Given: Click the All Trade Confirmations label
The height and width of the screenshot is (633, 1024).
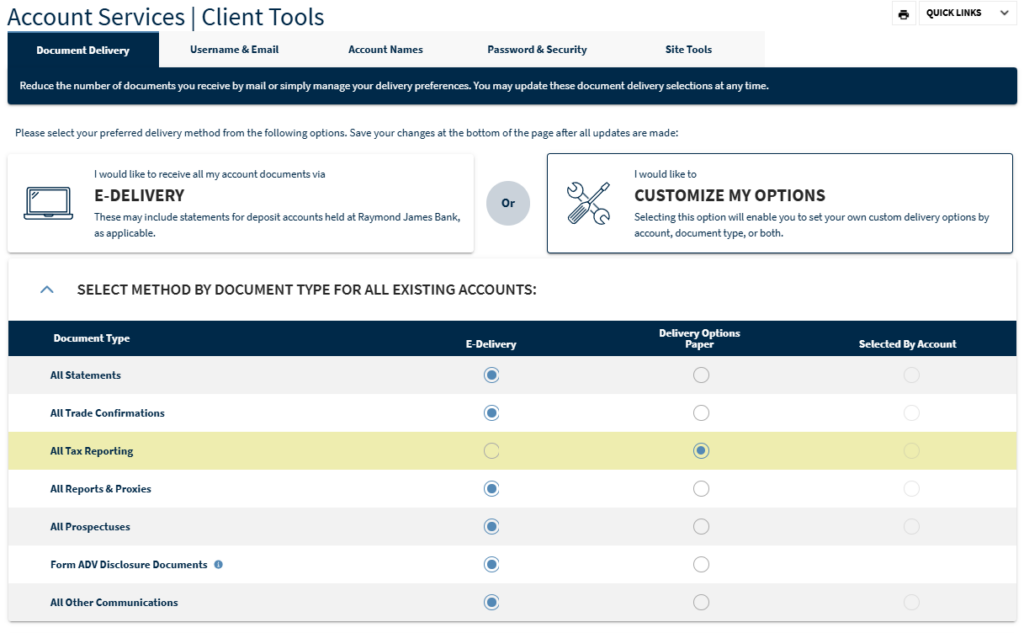Looking at the screenshot, I should pos(107,413).
